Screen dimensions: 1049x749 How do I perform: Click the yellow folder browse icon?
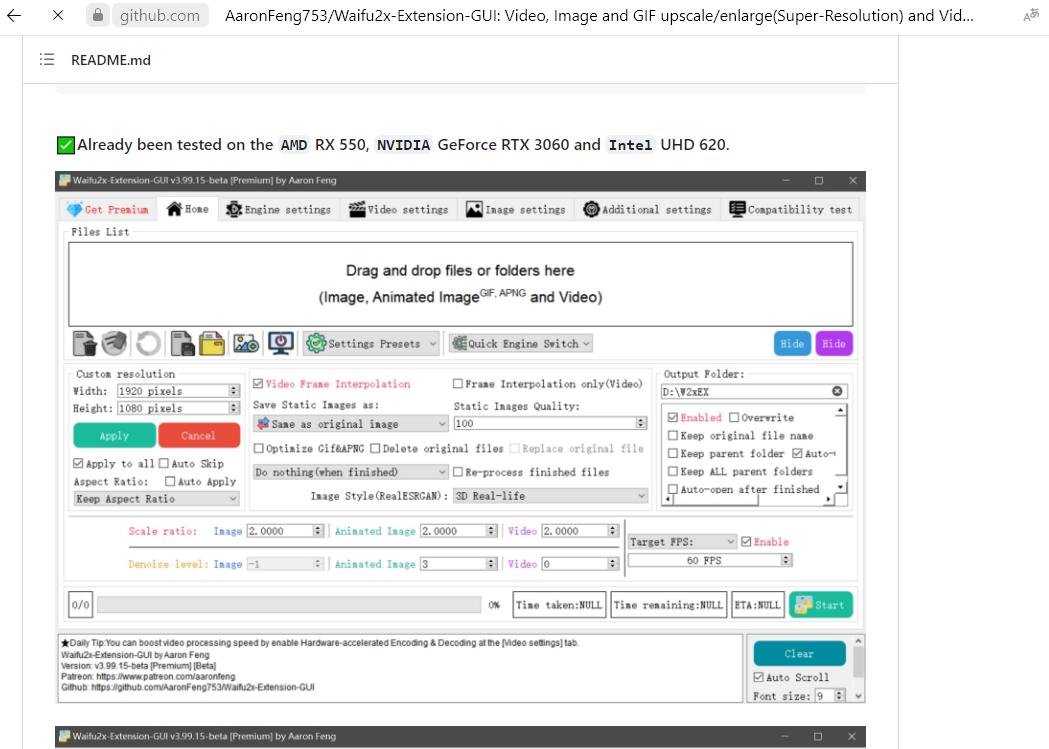pyautogui.click(x=212, y=344)
